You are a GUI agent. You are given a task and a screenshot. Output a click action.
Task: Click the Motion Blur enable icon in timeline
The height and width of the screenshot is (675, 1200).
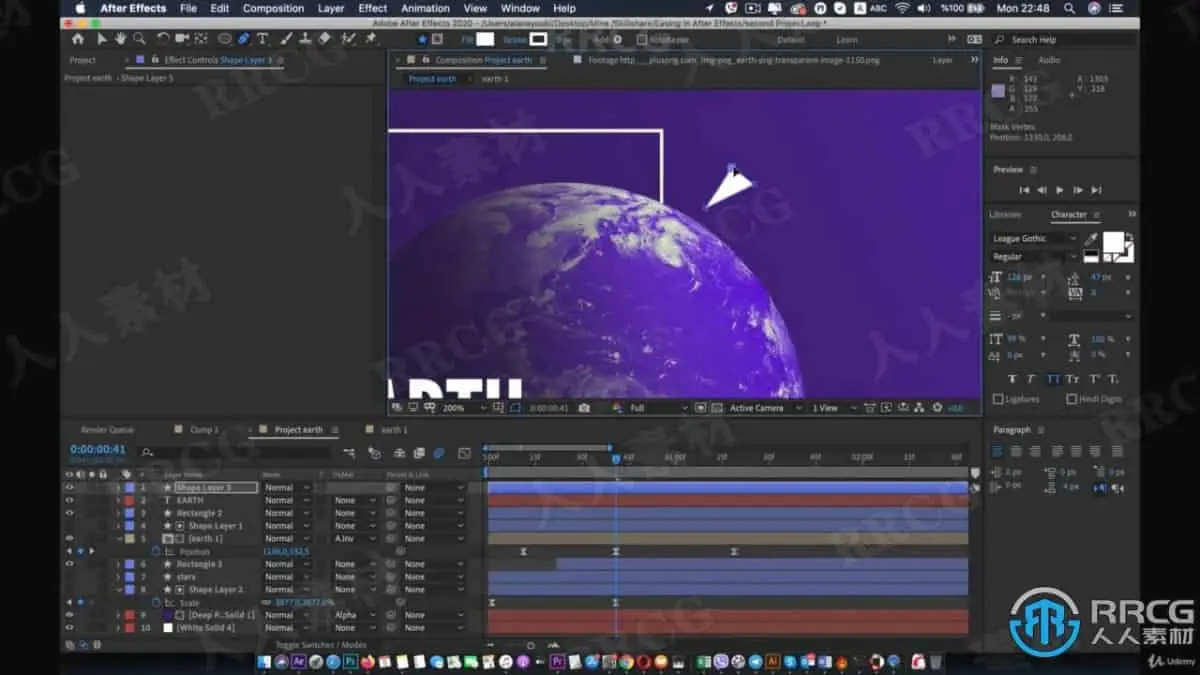439,453
